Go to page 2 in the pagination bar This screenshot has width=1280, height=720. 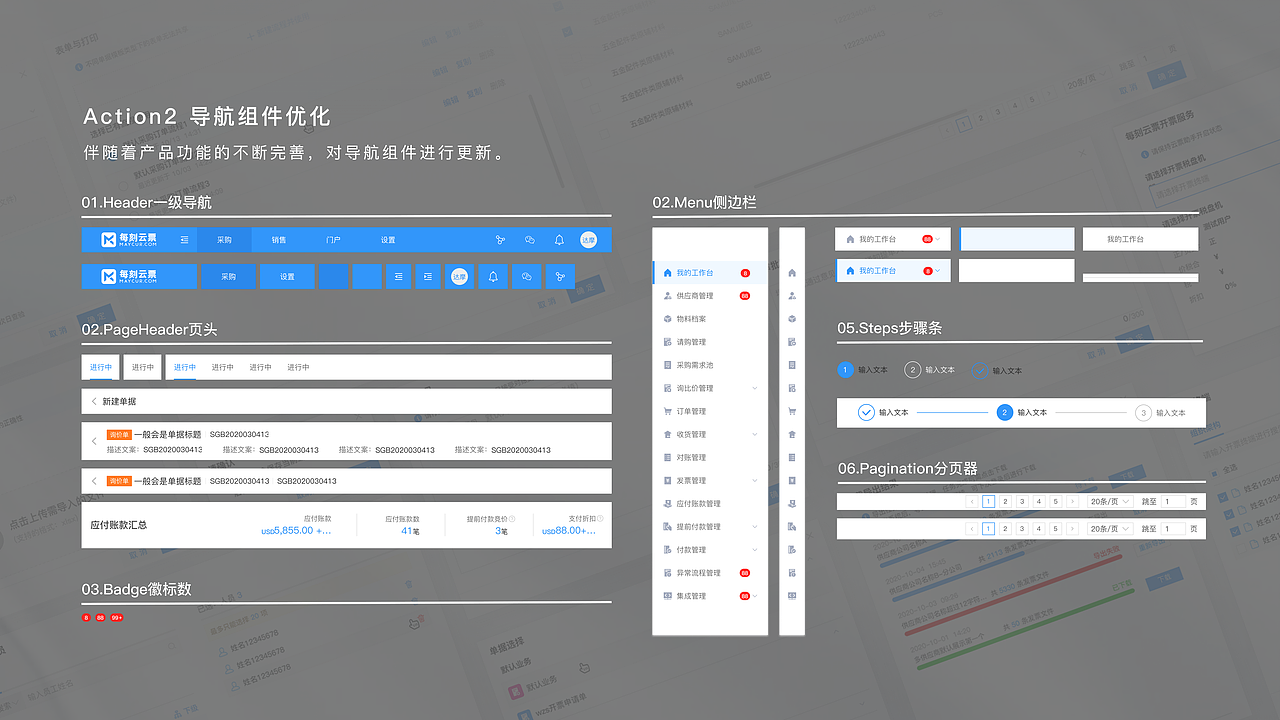click(1005, 501)
